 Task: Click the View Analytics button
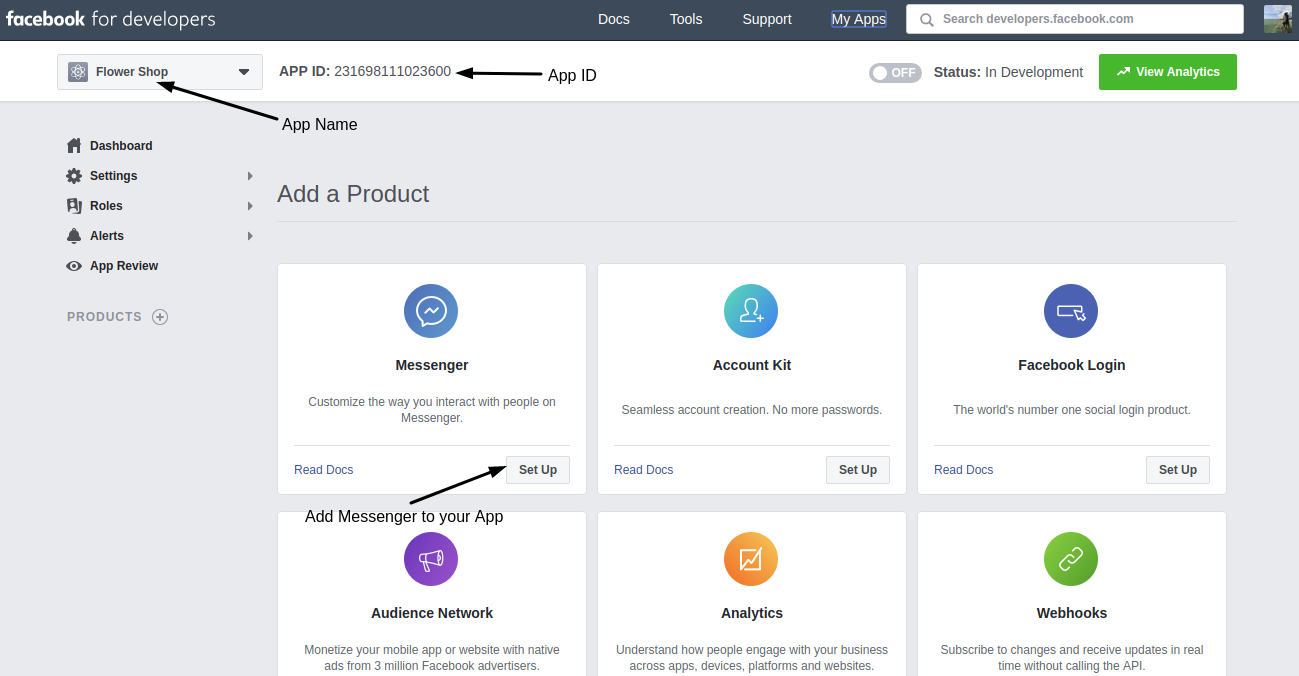pyautogui.click(x=1167, y=72)
